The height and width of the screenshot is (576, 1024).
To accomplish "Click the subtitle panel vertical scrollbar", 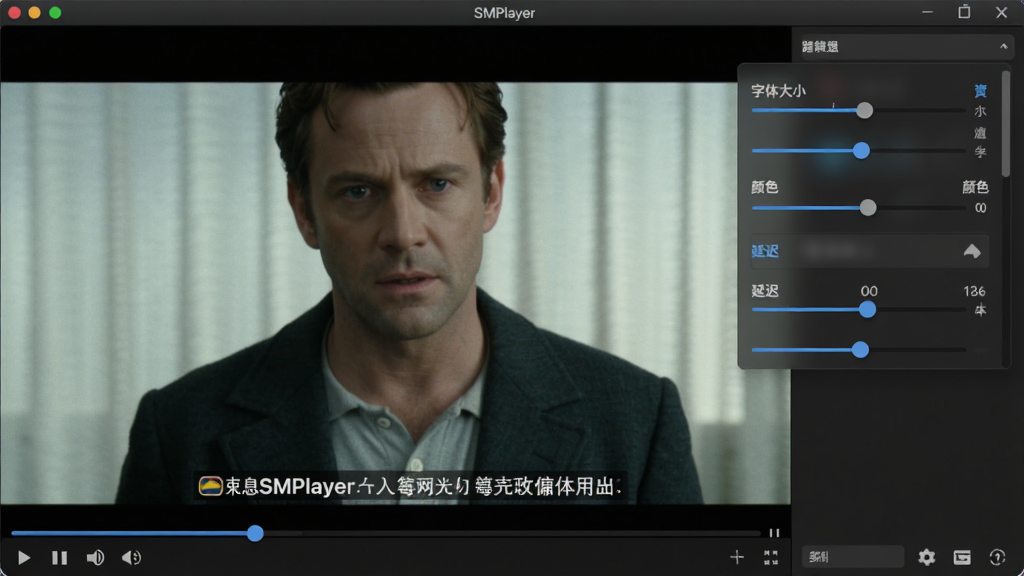I will point(1006,123).
